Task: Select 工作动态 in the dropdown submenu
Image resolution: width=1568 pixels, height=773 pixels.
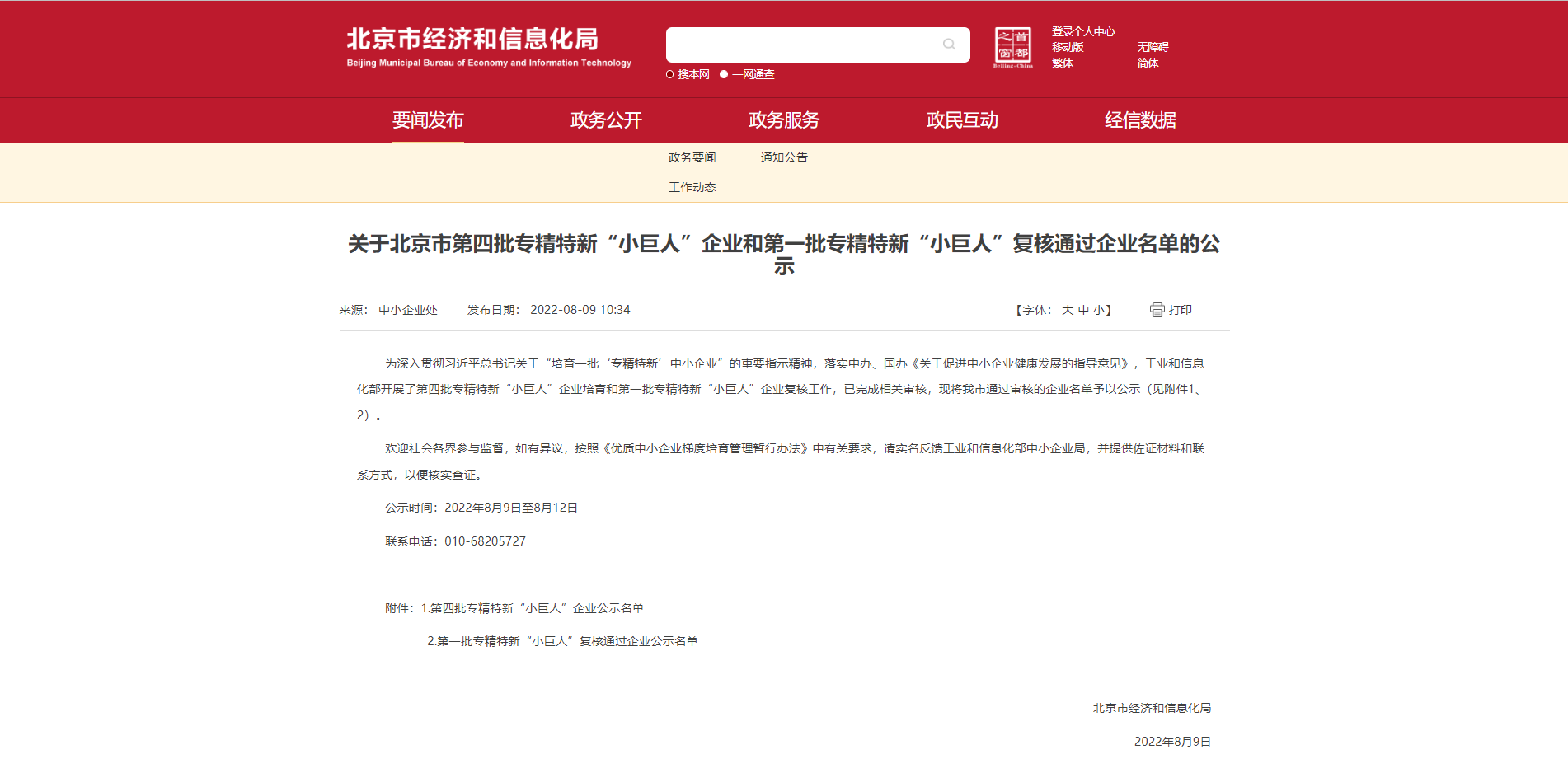Action: (x=692, y=187)
